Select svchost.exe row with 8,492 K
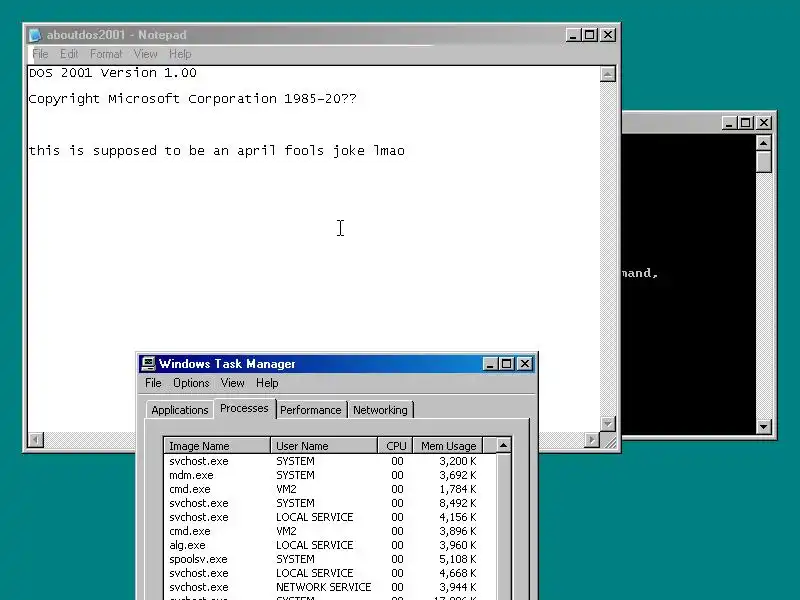 [330, 503]
